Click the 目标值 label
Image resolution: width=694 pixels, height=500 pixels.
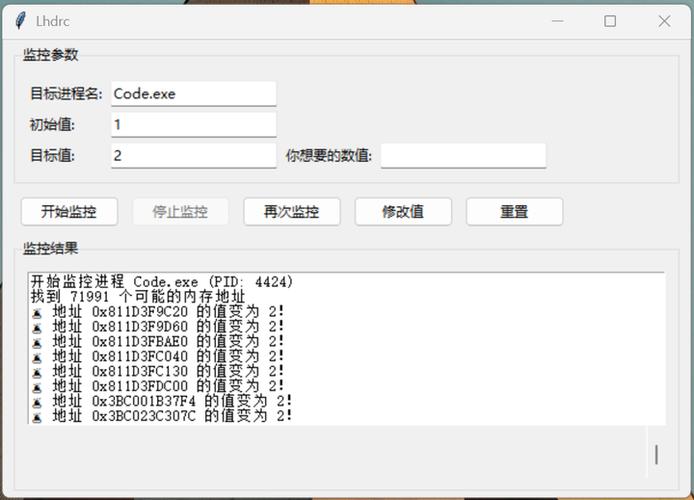tap(52, 156)
